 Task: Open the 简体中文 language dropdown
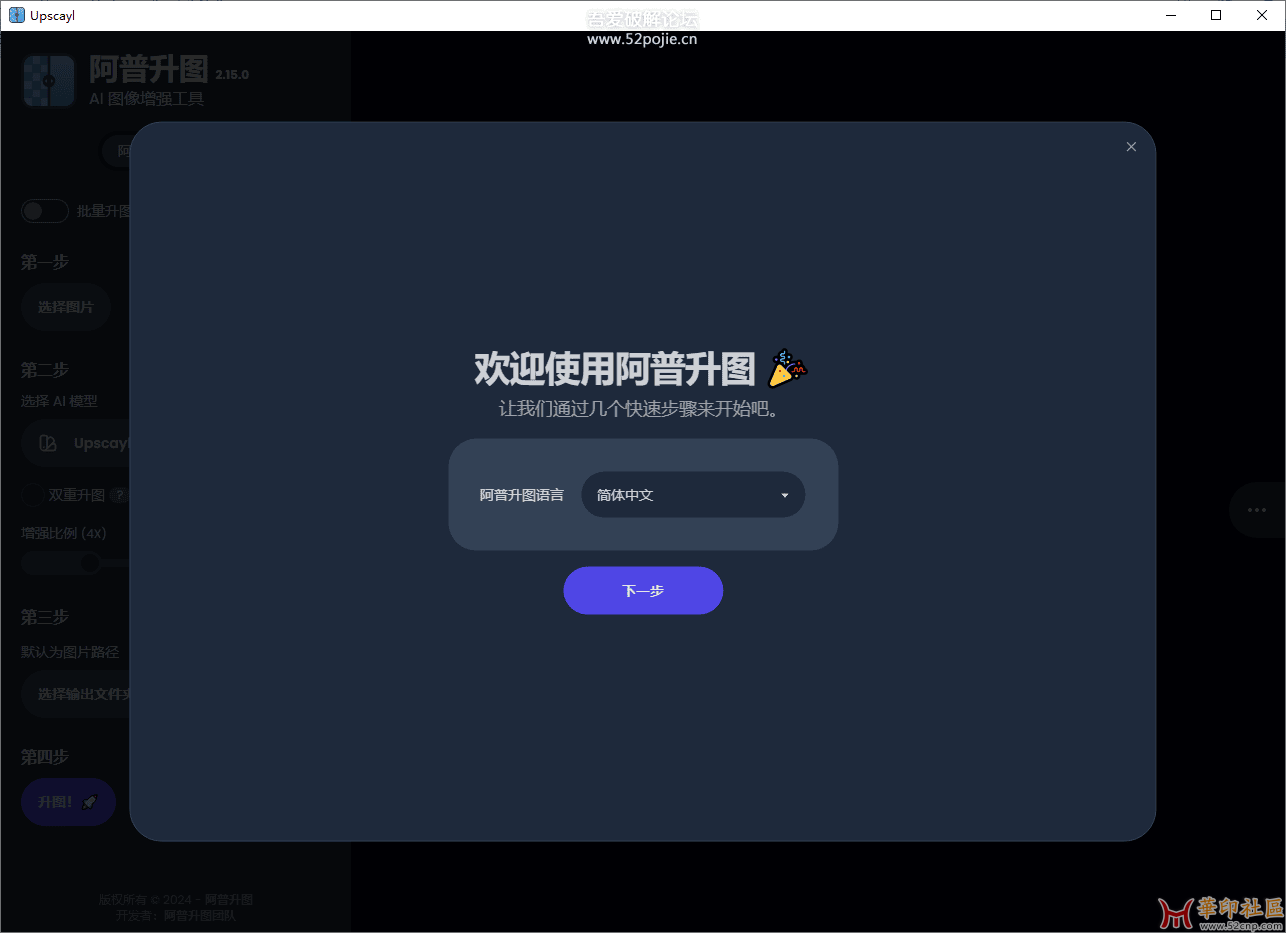click(693, 495)
